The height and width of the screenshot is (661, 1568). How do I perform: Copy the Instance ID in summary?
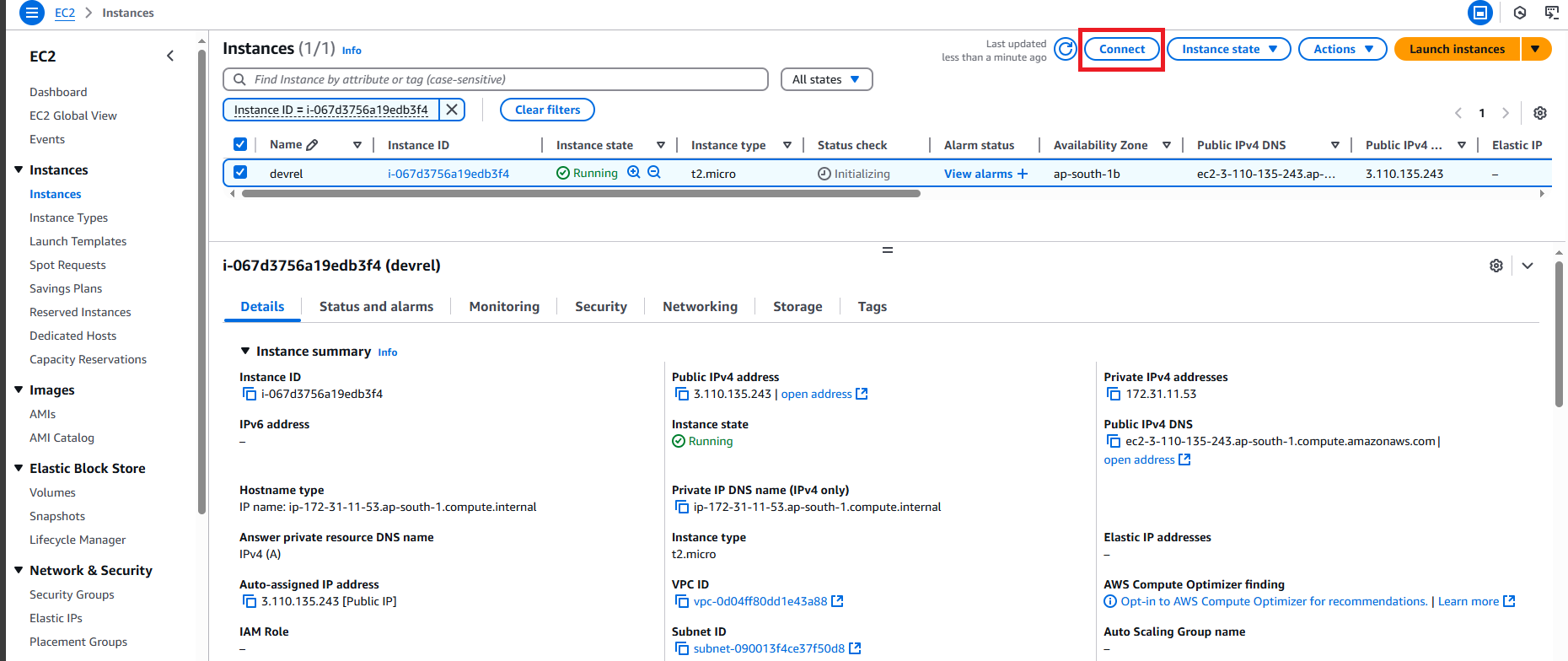coord(250,394)
